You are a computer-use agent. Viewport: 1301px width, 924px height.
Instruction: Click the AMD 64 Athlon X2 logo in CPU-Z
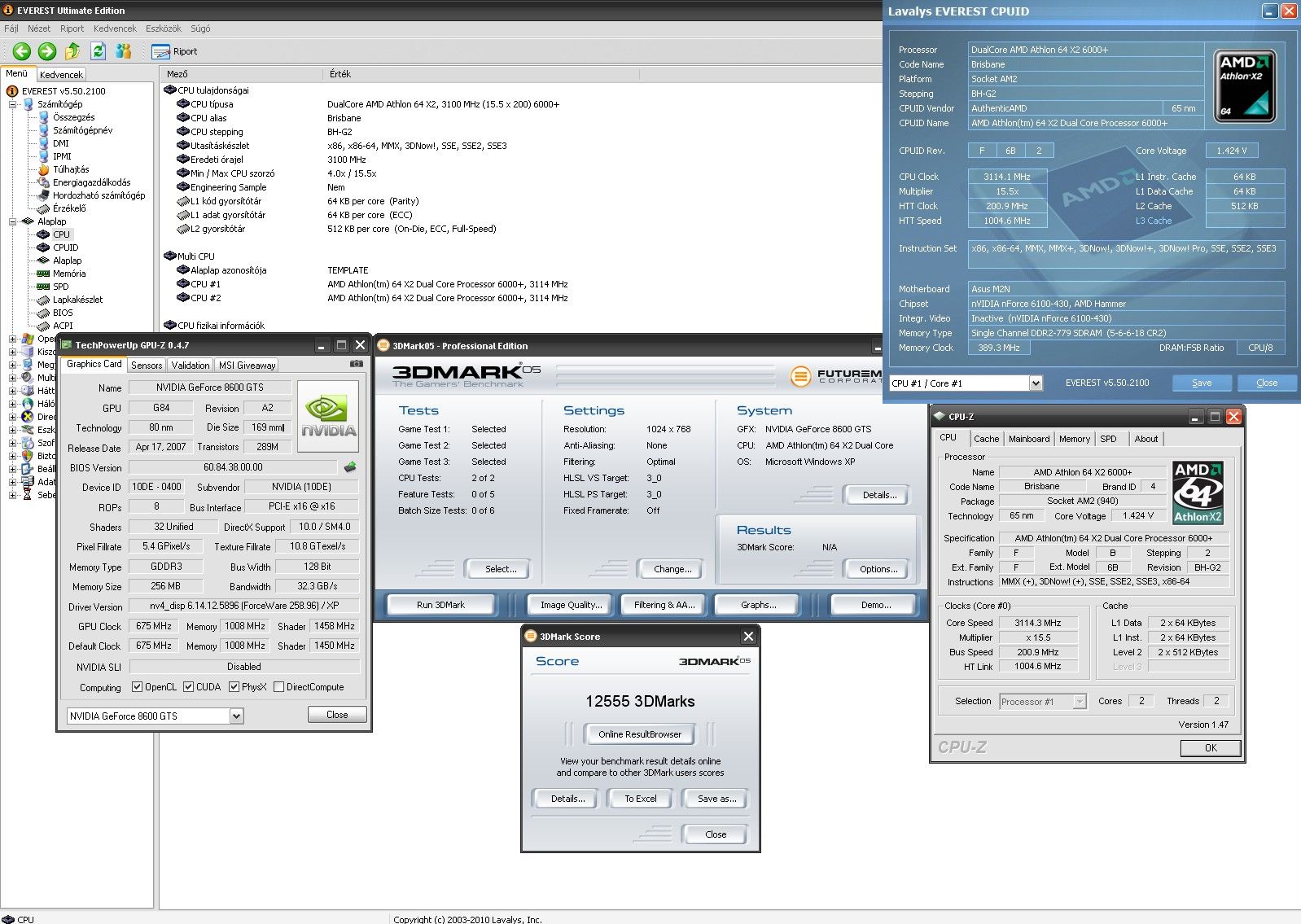click(1198, 493)
